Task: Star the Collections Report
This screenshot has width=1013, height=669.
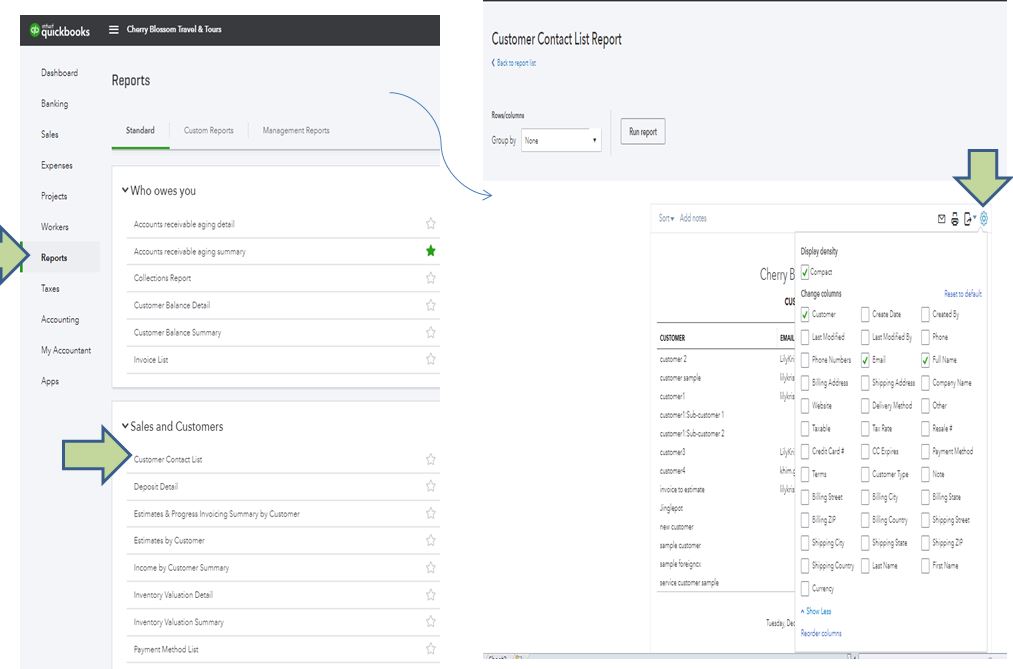Action: pyautogui.click(x=431, y=278)
